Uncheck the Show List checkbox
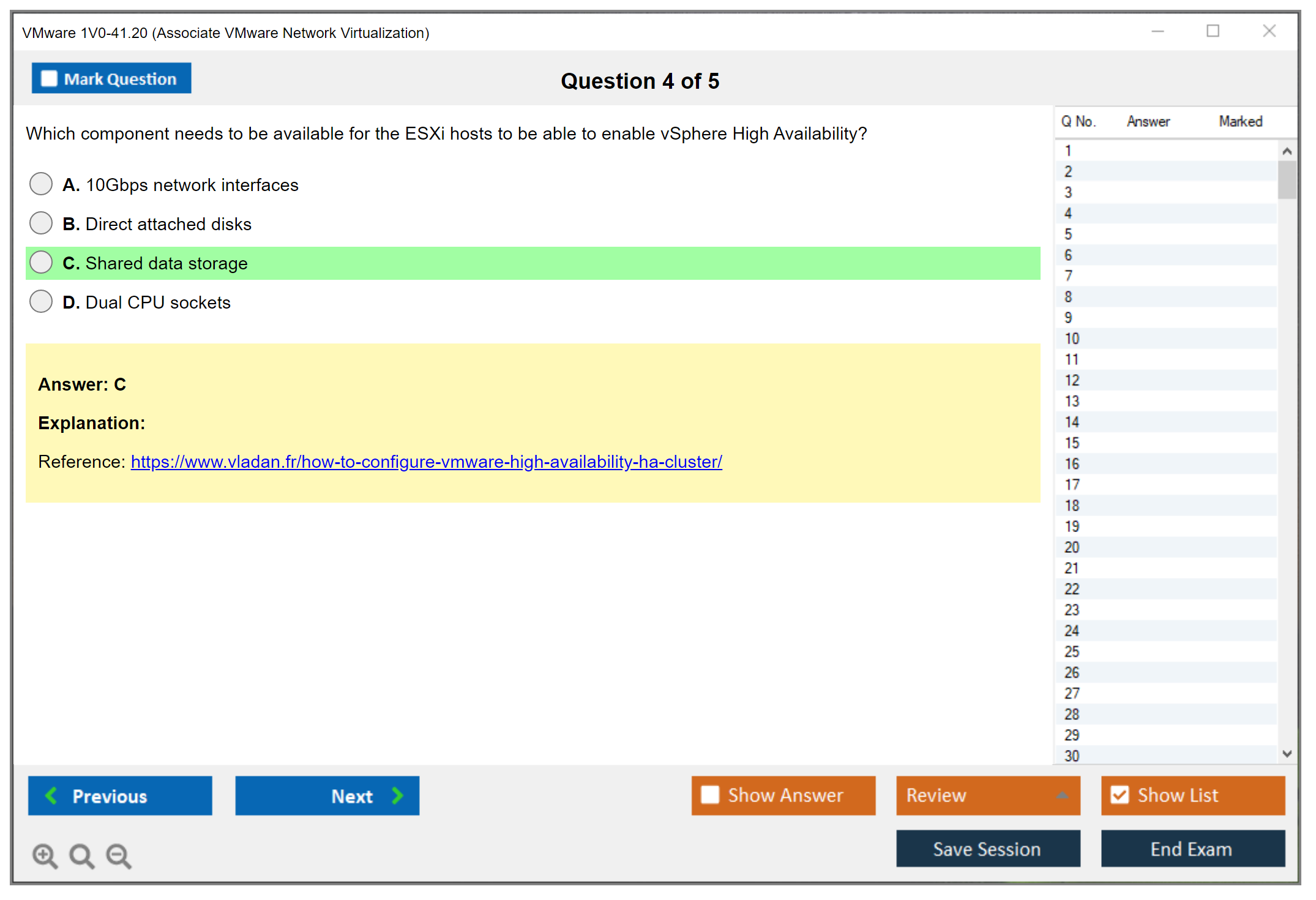Screen dimensions: 1316x900 pyautogui.click(x=1120, y=795)
